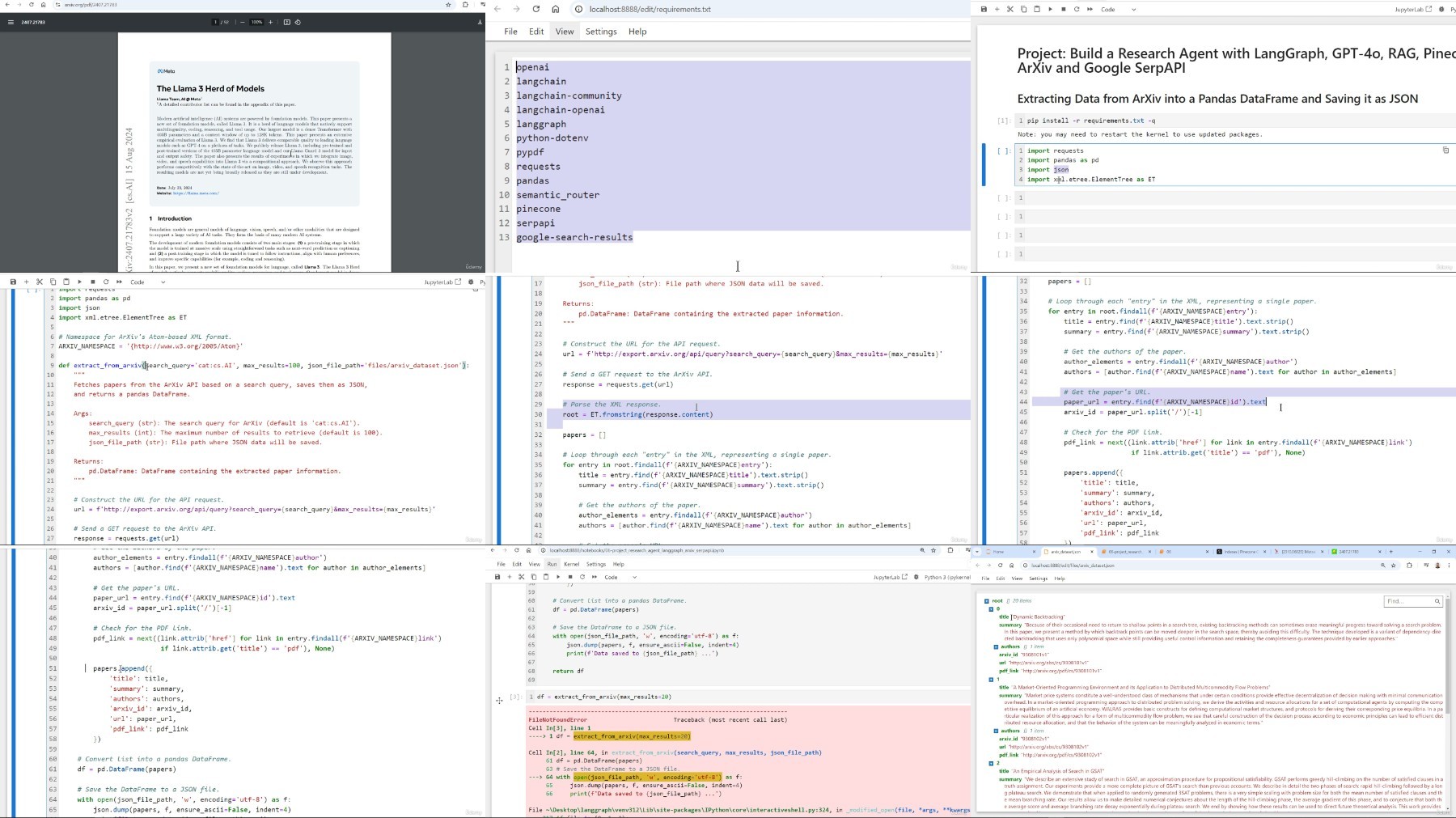Bookmark the arxiv.org PDF page with the star
This screenshot has width=1456, height=818.
tap(448, 5)
